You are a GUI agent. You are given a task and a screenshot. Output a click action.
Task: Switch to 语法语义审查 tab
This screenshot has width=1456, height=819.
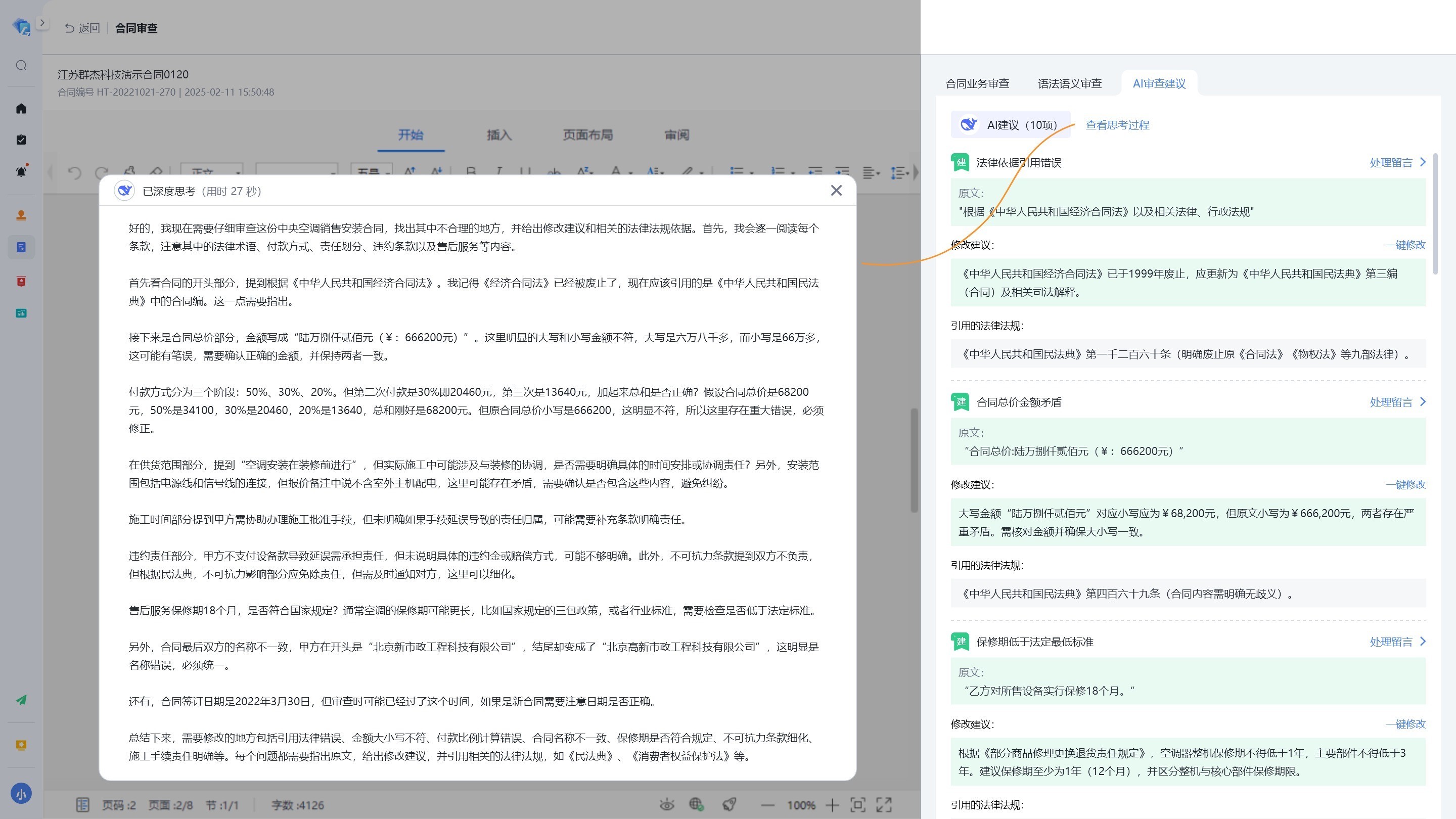click(1069, 83)
